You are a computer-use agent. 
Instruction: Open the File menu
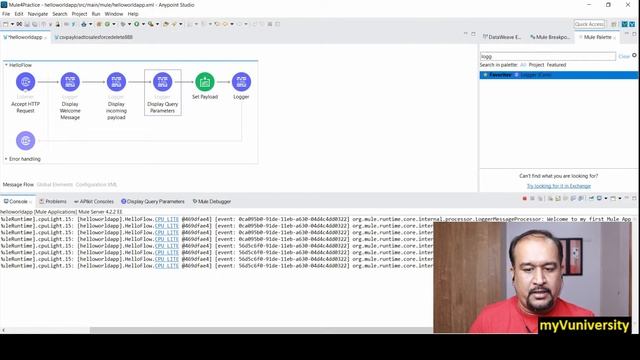click(6, 14)
